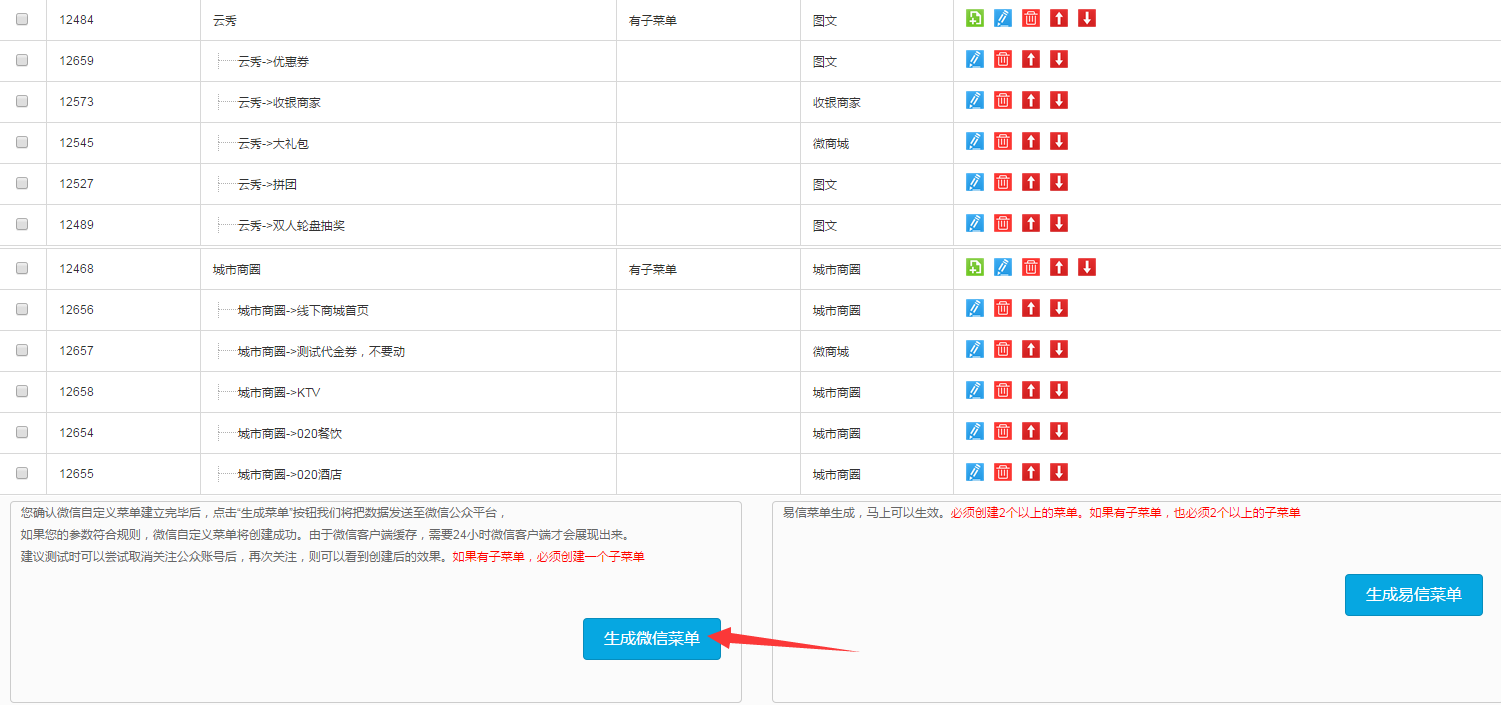Delete the 城市商圈->KTV menu entry
The height and width of the screenshot is (705, 1501).
click(1003, 390)
